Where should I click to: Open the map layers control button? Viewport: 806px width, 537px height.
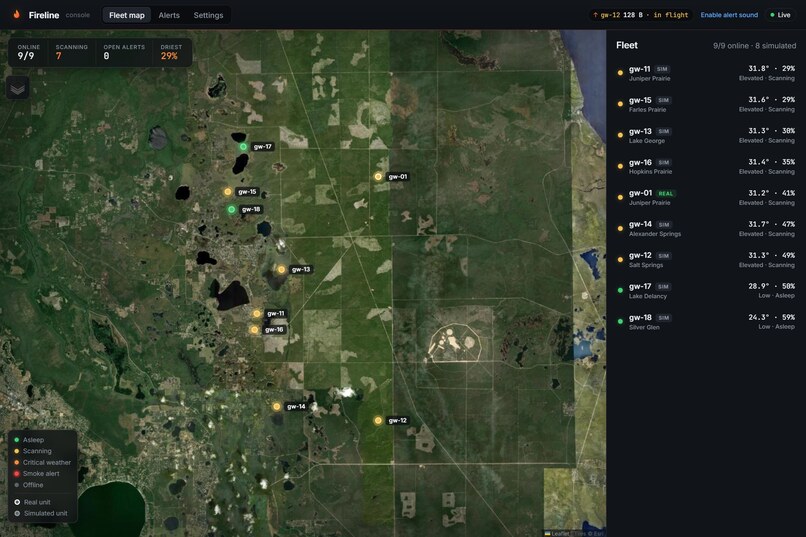coord(17,89)
